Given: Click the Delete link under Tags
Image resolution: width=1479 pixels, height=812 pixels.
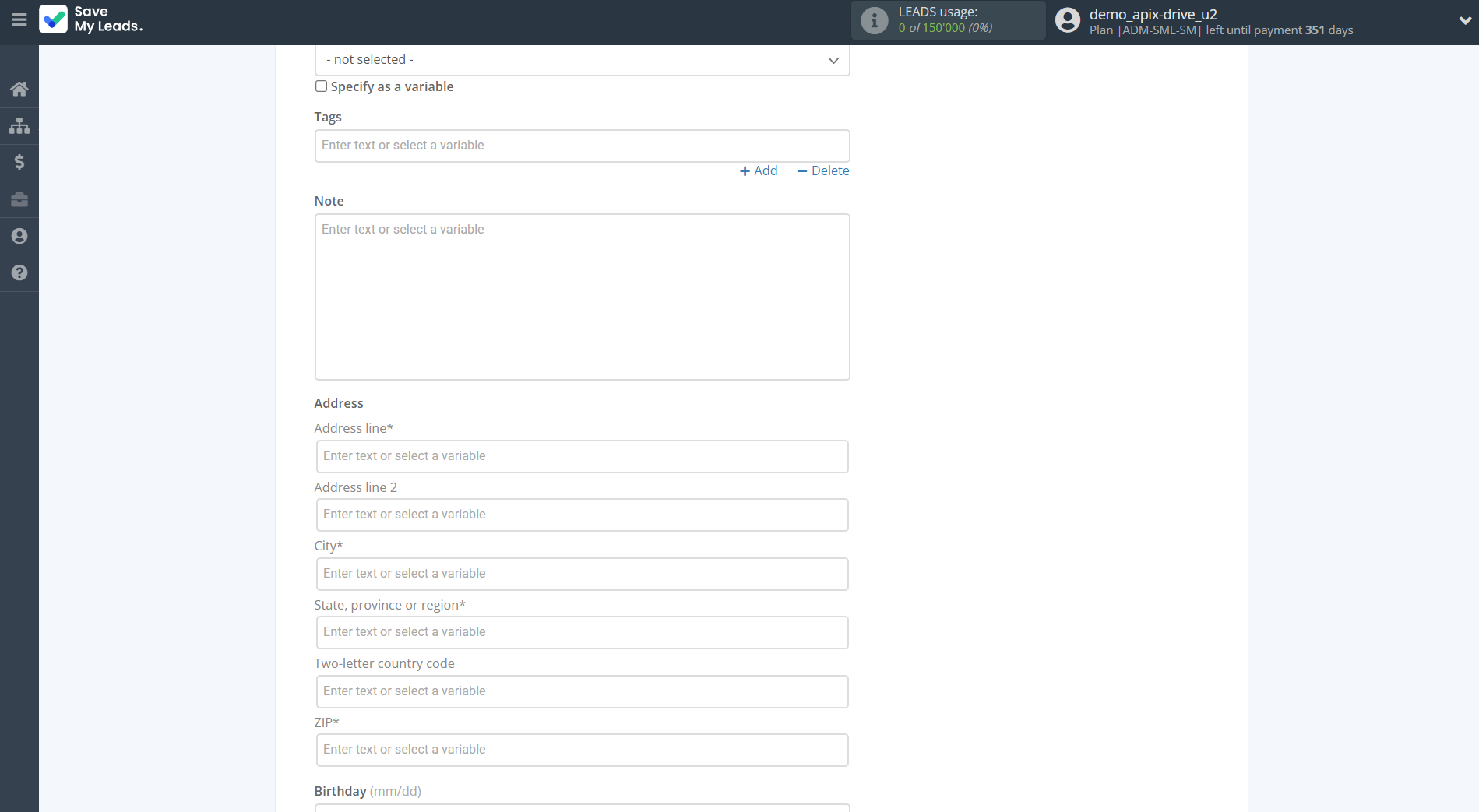Looking at the screenshot, I should point(823,170).
